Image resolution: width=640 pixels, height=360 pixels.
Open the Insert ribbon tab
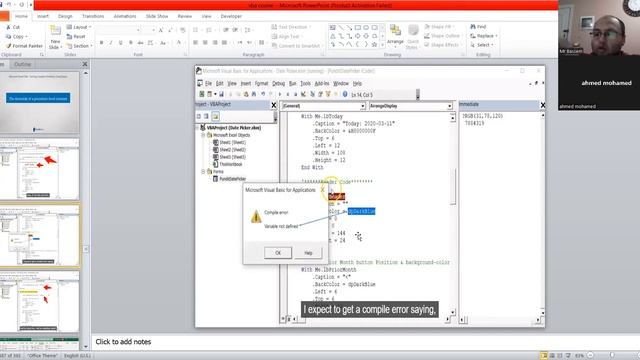(43, 16)
